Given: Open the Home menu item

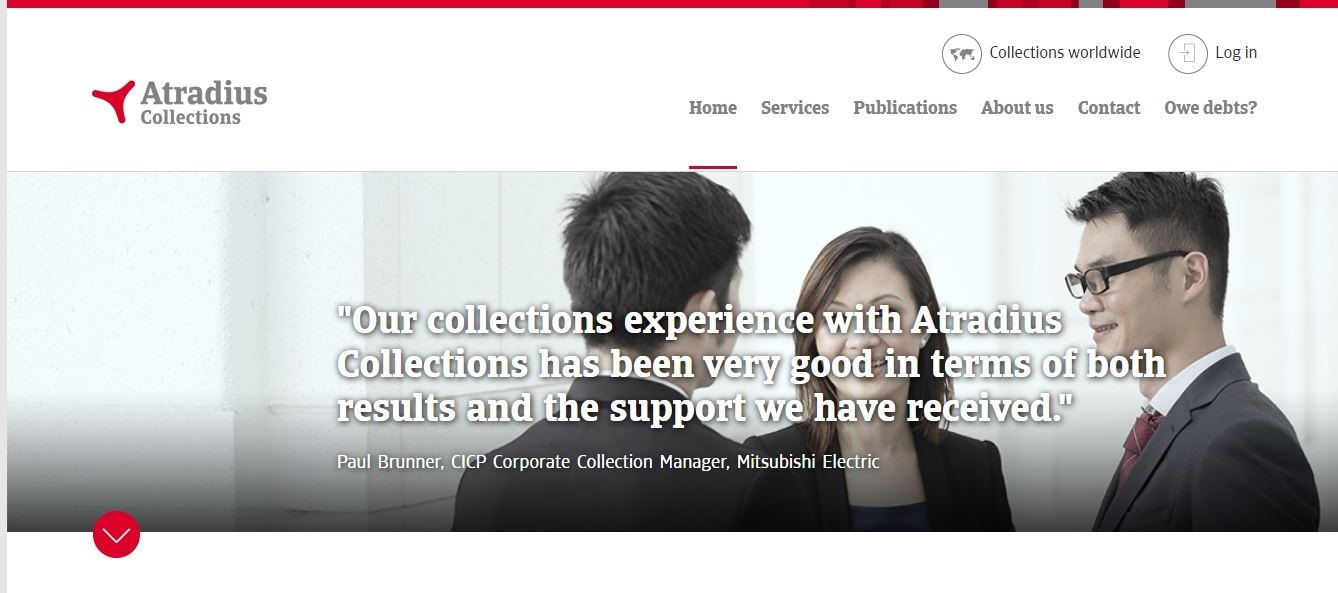Looking at the screenshot, I should (713, 108).
